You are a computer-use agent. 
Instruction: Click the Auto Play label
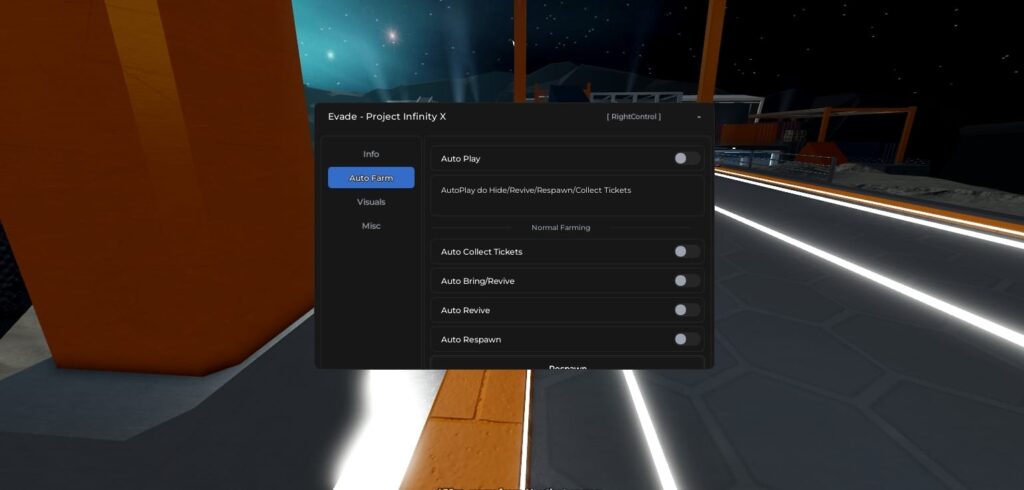pos(460,159)
